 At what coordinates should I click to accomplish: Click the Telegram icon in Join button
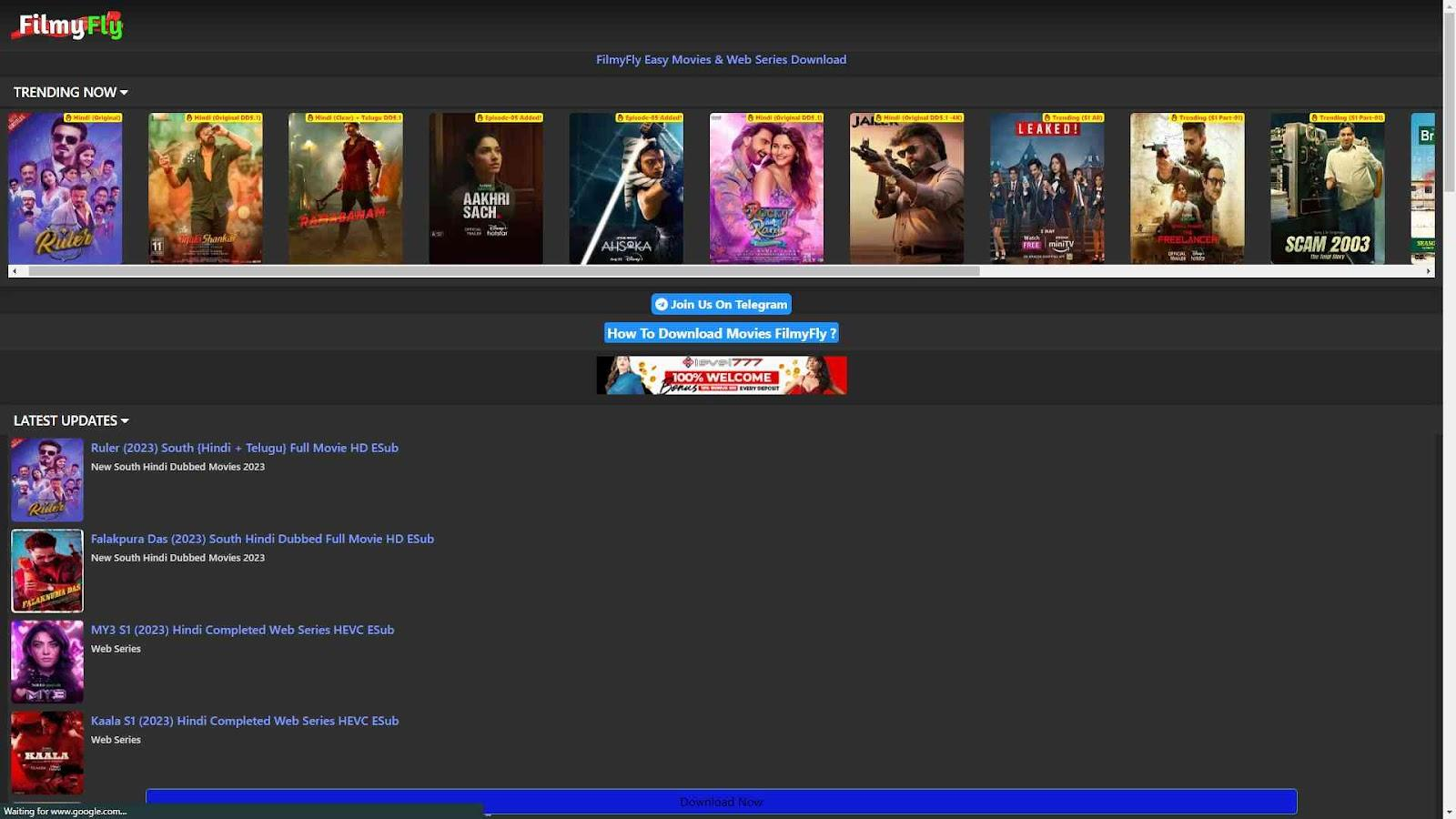pos(662,305)
